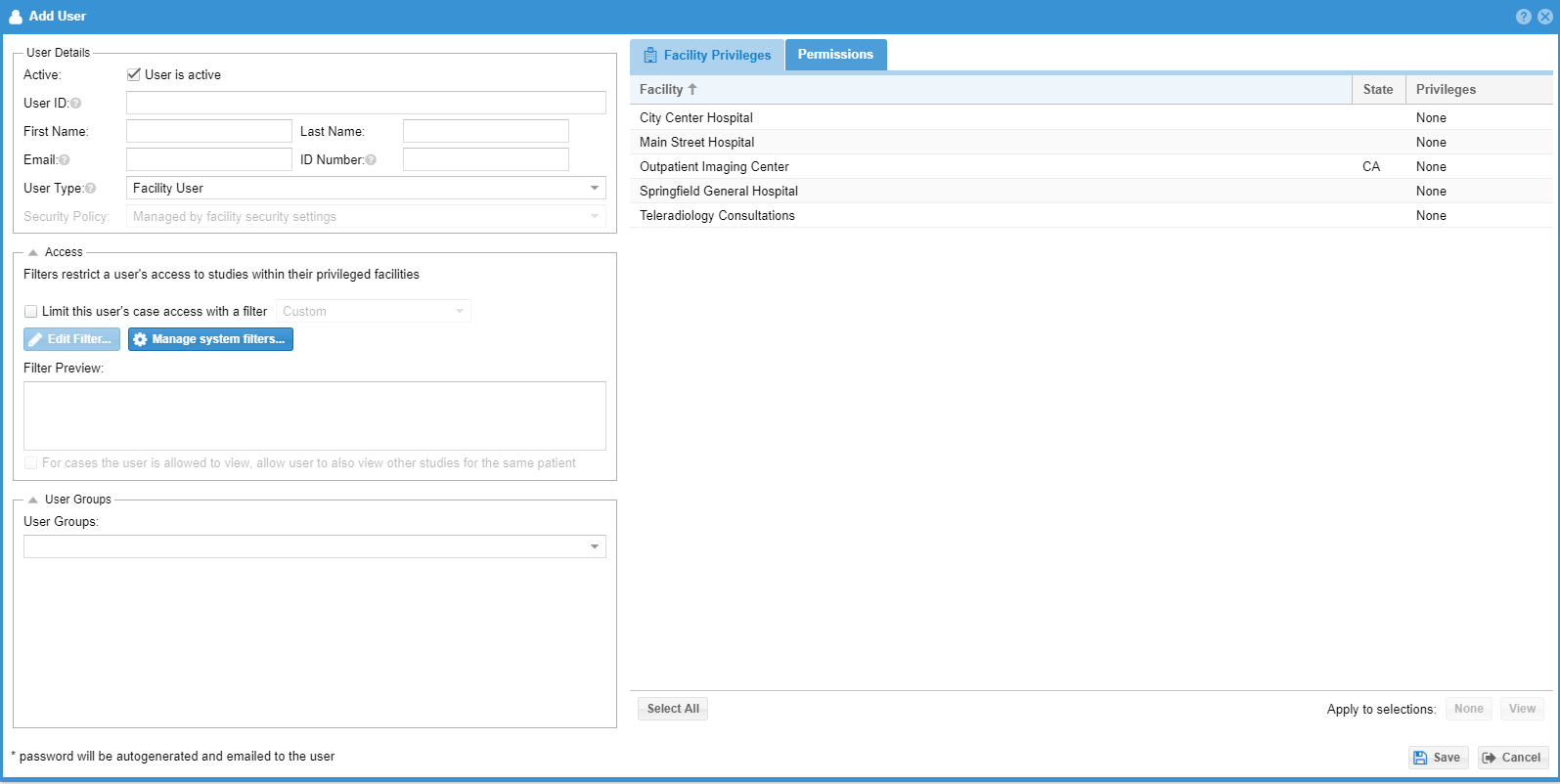Click the Filter Preview text area
The height and width of the screenshot is (784, 1560).
tap(315, 415)
